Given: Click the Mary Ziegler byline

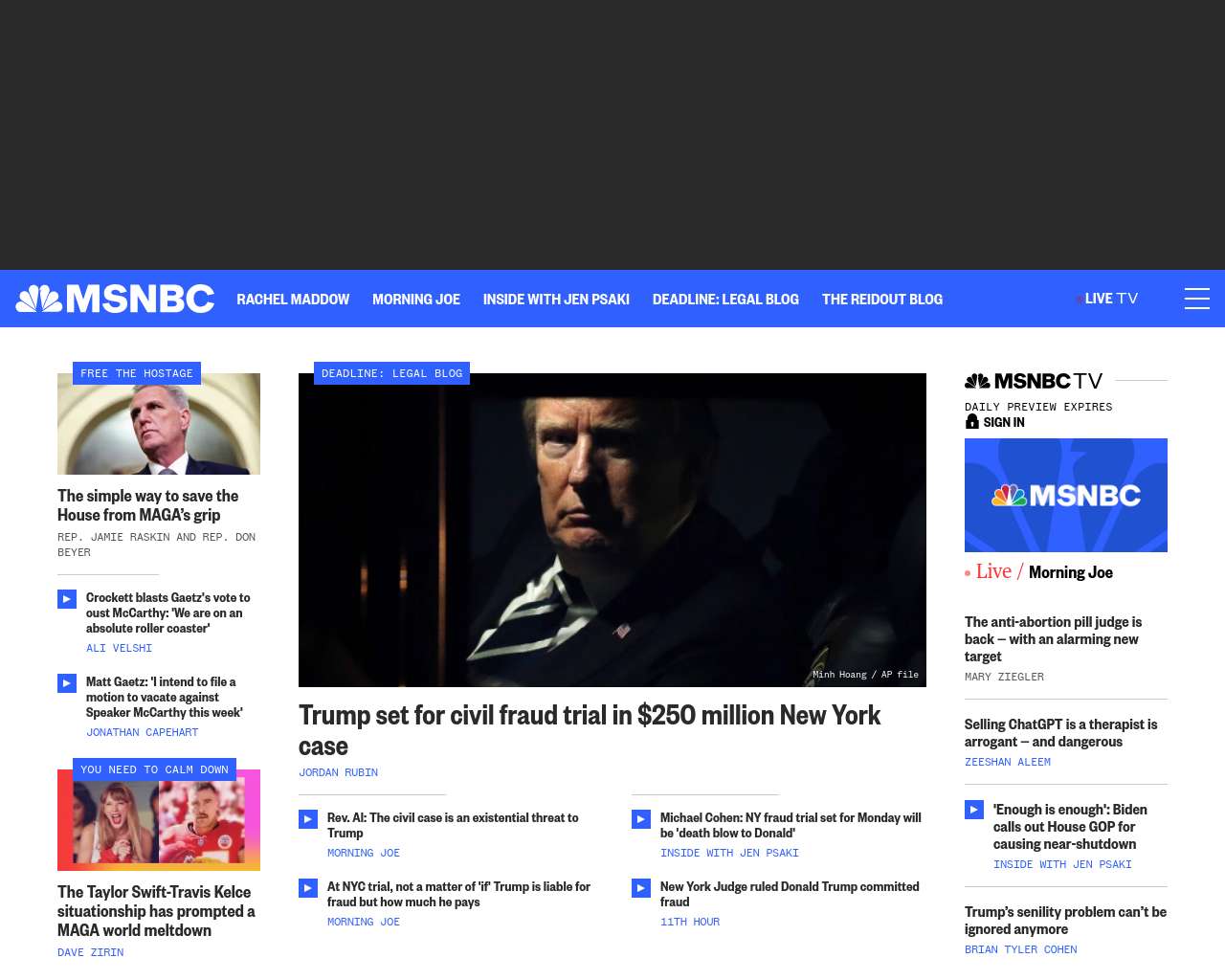Looking at the screenshot, I should [1004, 677].
